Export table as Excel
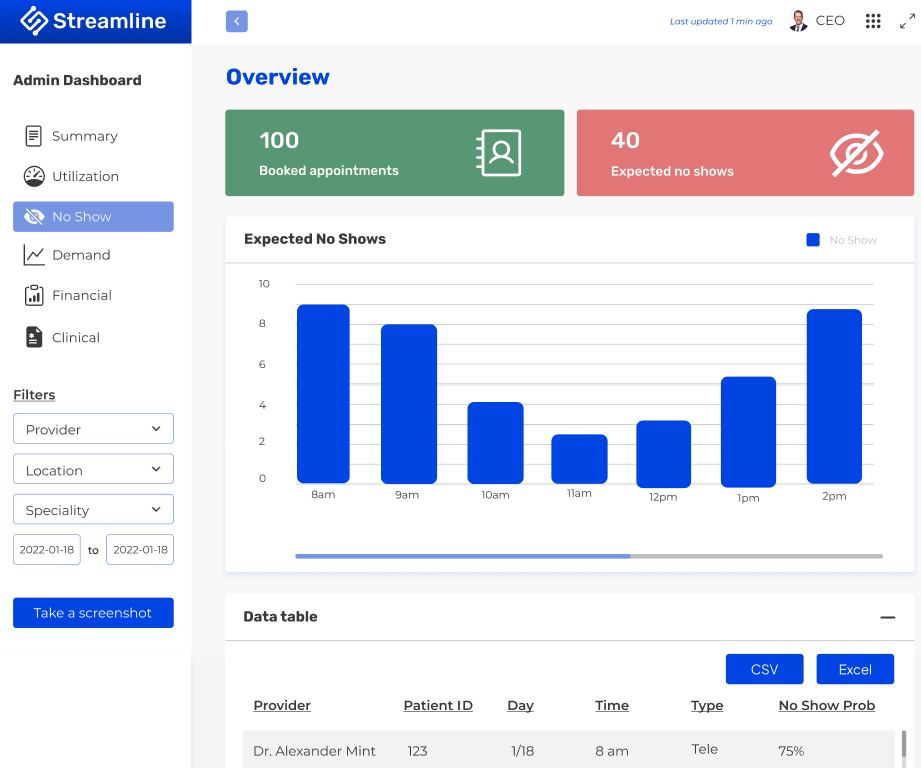Viewport: 921px width, 768px height. [855, 669]
